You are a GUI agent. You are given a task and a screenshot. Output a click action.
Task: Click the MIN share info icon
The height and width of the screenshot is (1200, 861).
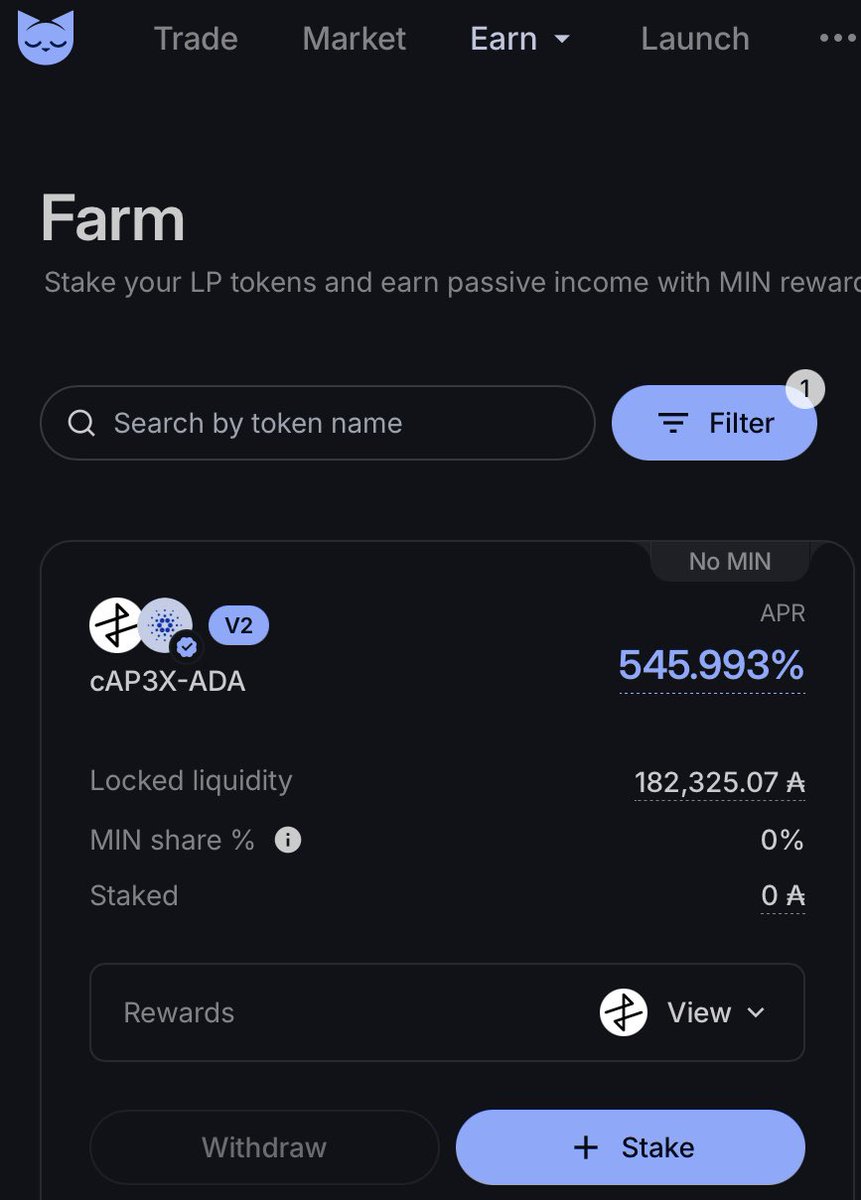click(x=288, y=839)
